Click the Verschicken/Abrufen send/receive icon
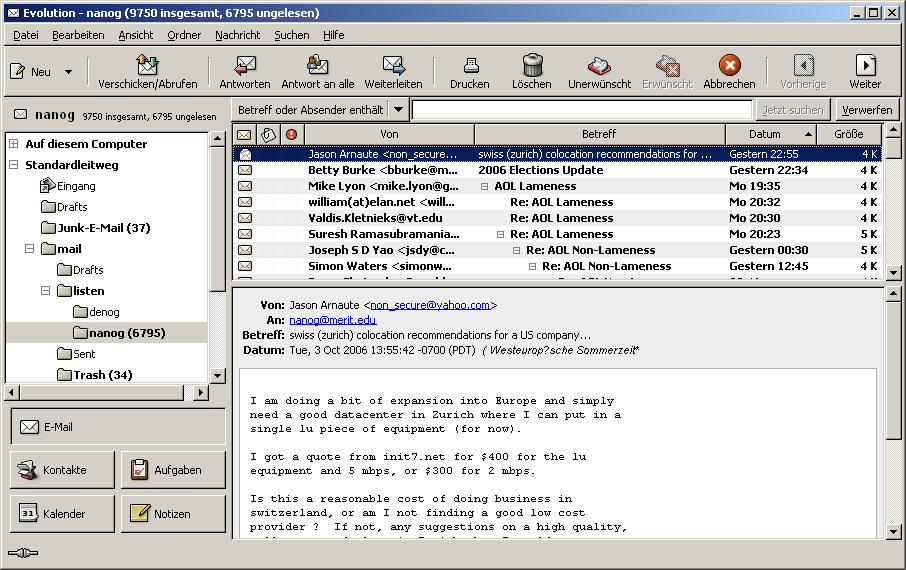The height and width of the screenshot is (570, 906). click(x=147, y=66)
